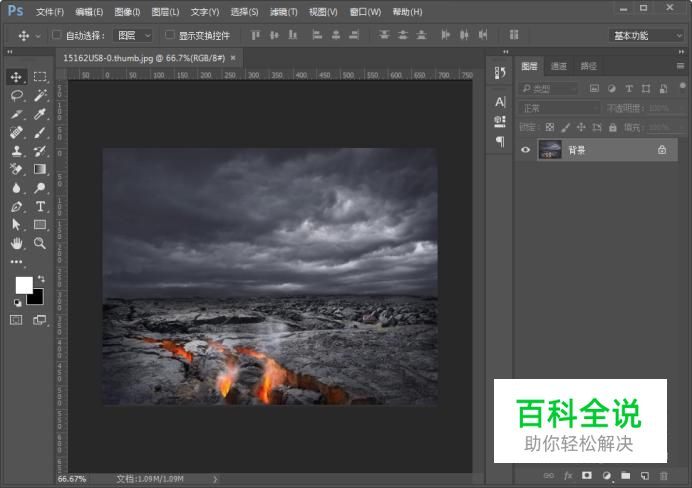This screenshot has width=692, height=488.
Task: Hide the 背景 layer with eye icon
Action: point(525,150)
